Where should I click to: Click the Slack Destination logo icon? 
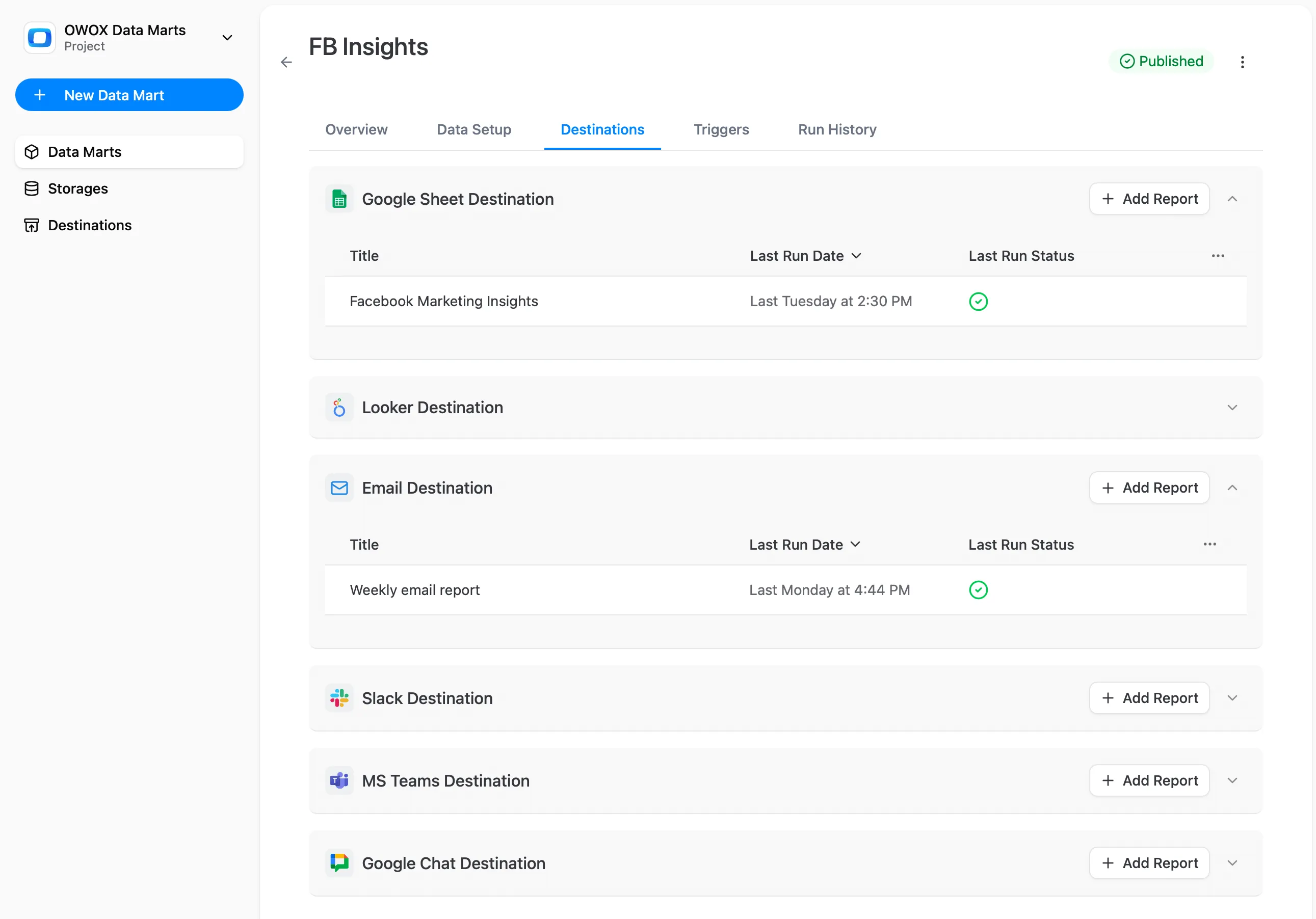point(339,698)
